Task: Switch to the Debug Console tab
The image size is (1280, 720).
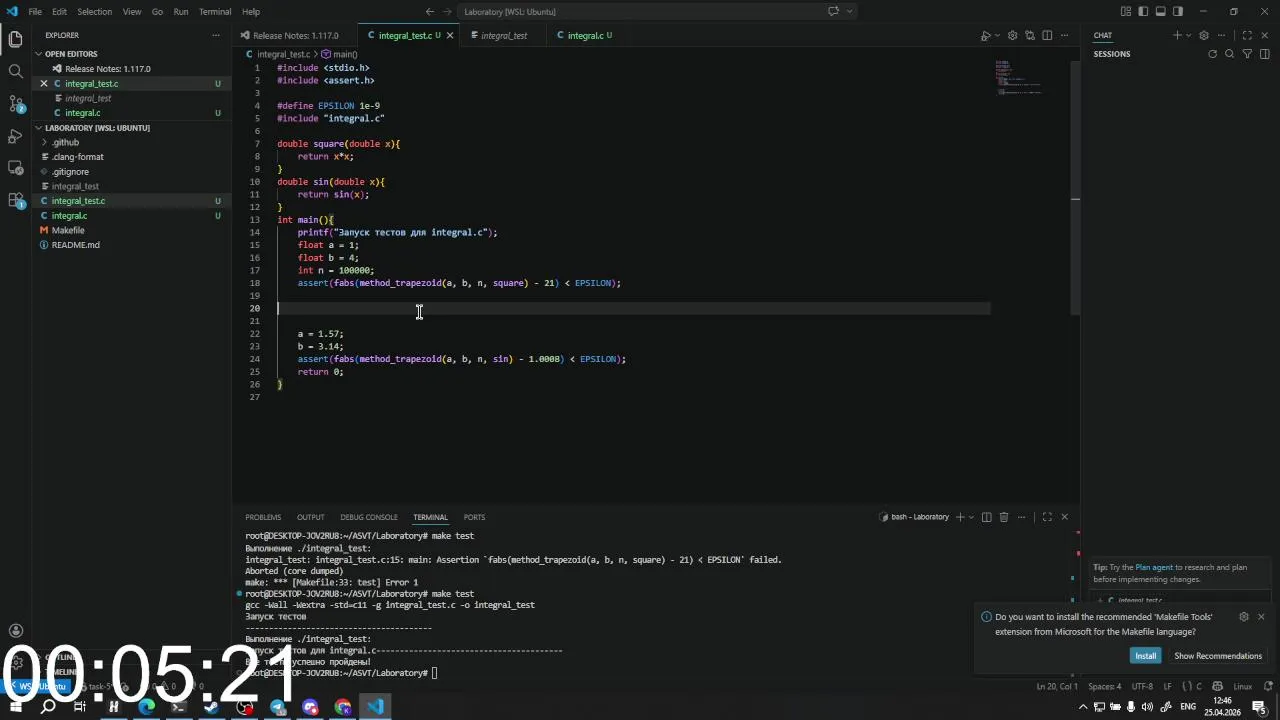Action: point(369,517)
